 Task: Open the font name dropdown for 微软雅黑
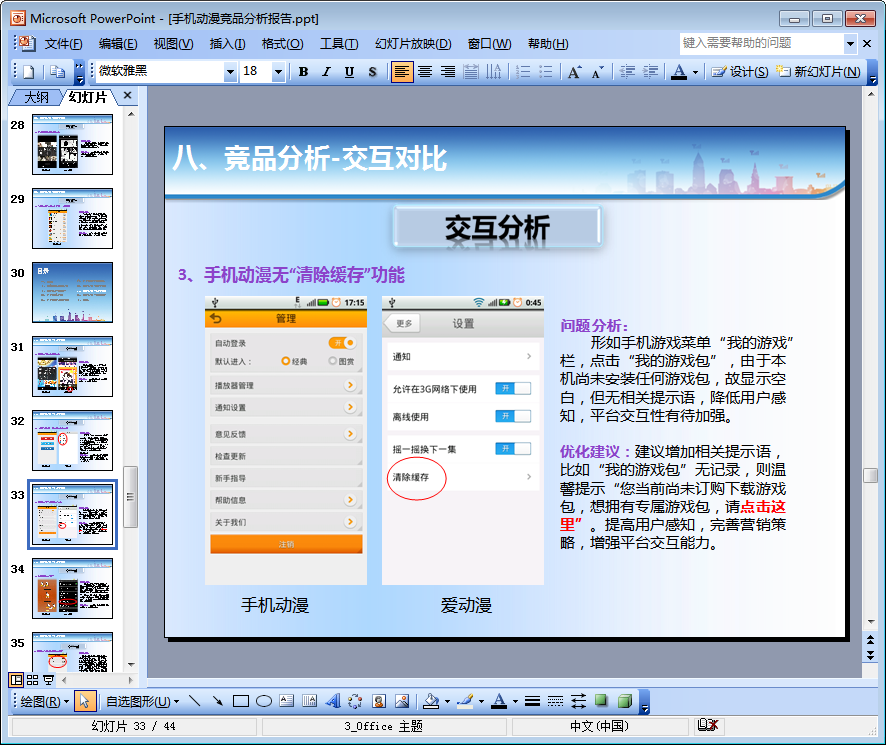click(230, 72)
